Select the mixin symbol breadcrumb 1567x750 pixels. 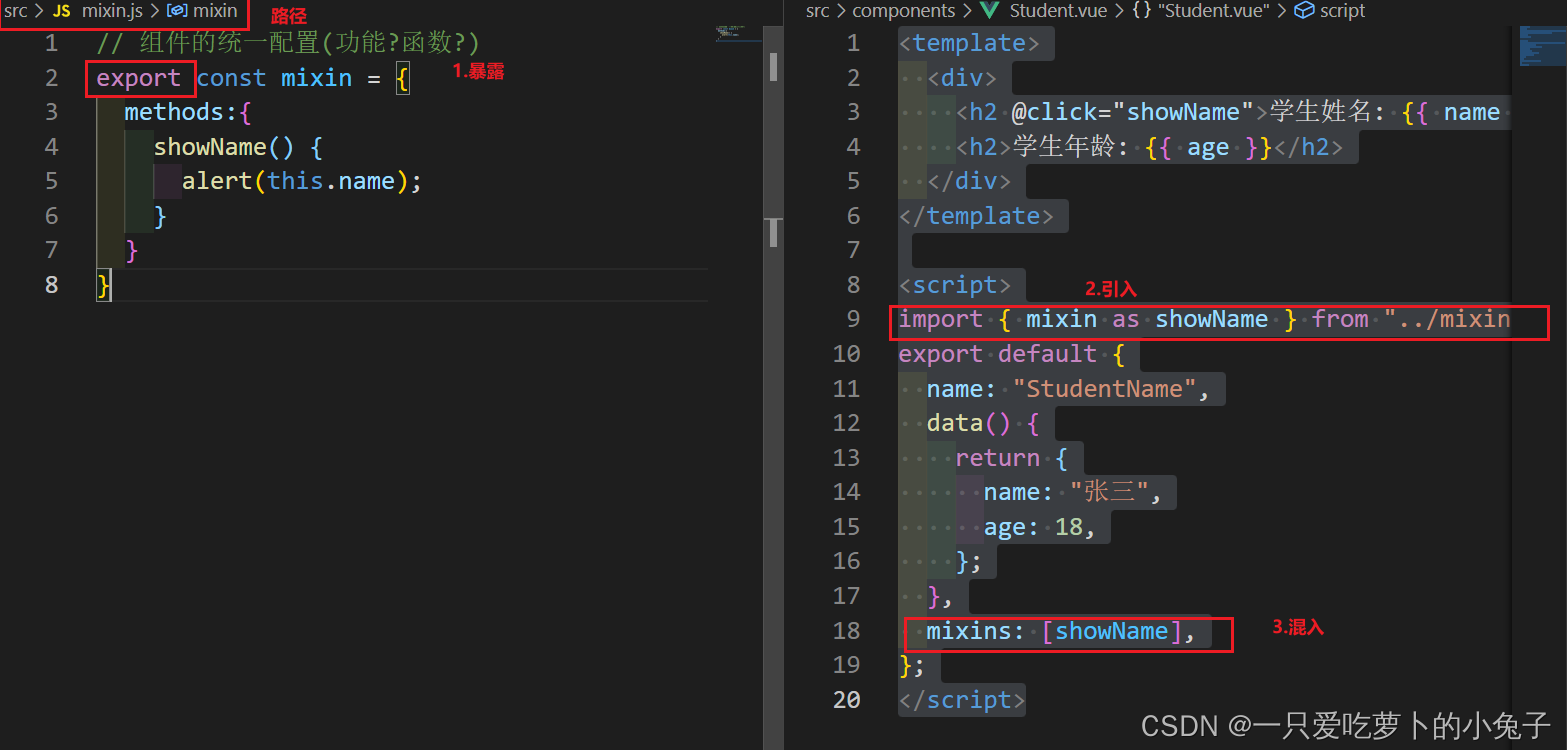(x=215, y=11)
